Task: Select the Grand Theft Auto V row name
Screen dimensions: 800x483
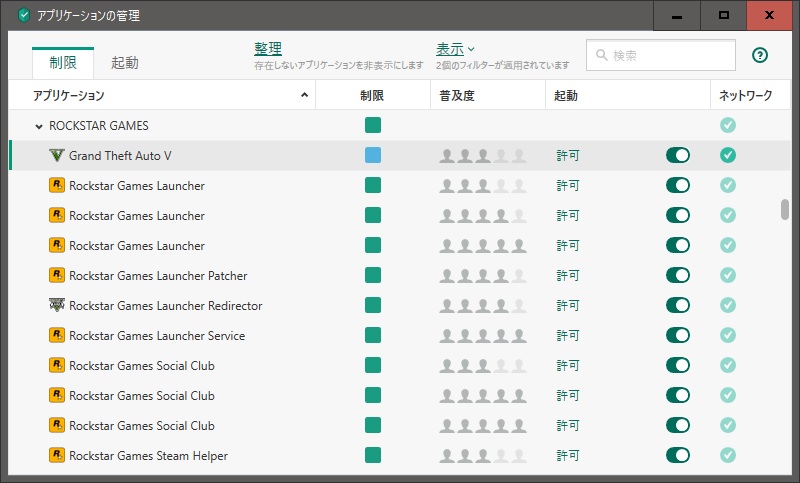Action: click(x=120, y=156)
